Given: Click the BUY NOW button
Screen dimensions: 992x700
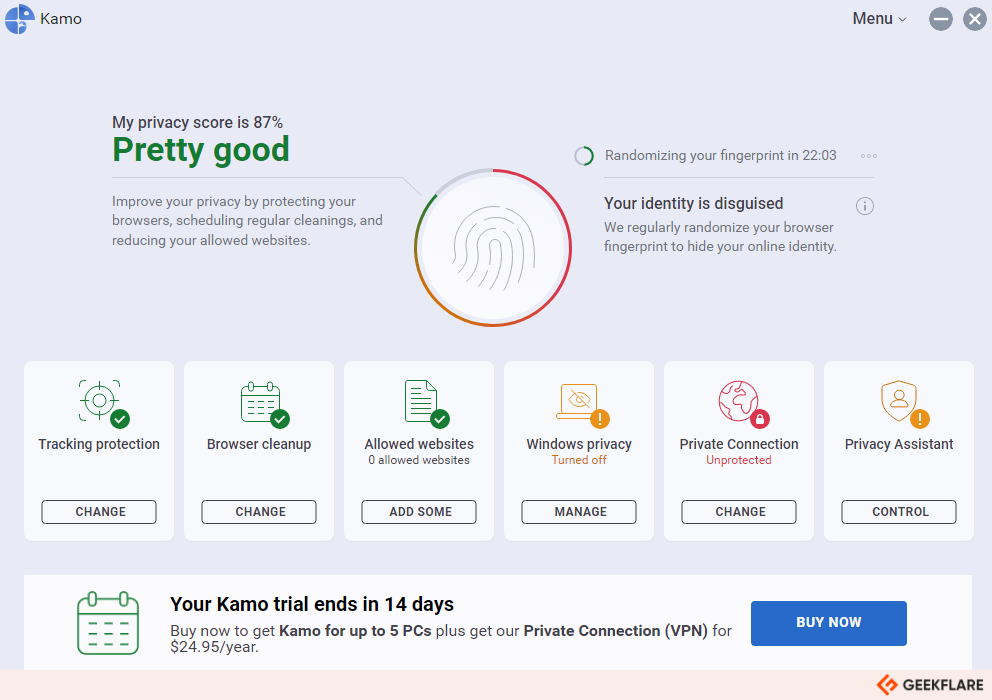Looking at the screenshot, I should [829, 623].
